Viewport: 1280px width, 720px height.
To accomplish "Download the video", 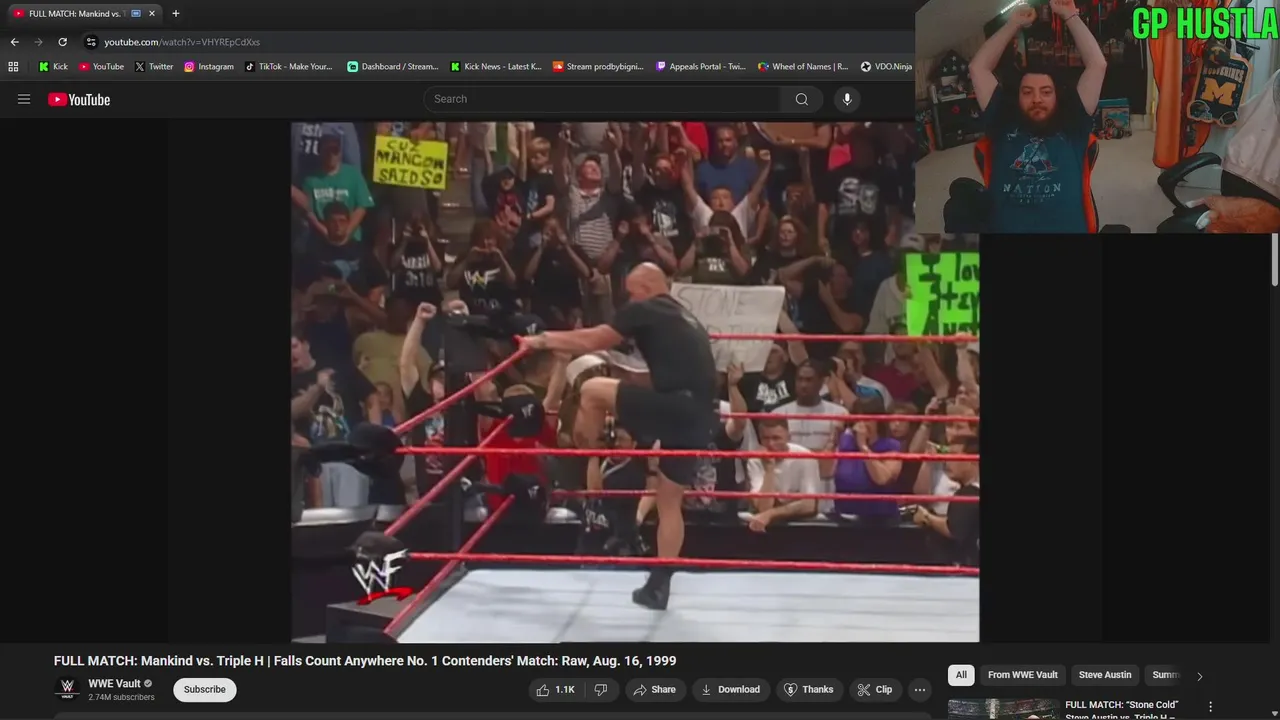I will pyautogui.click(x=731, y=689).
